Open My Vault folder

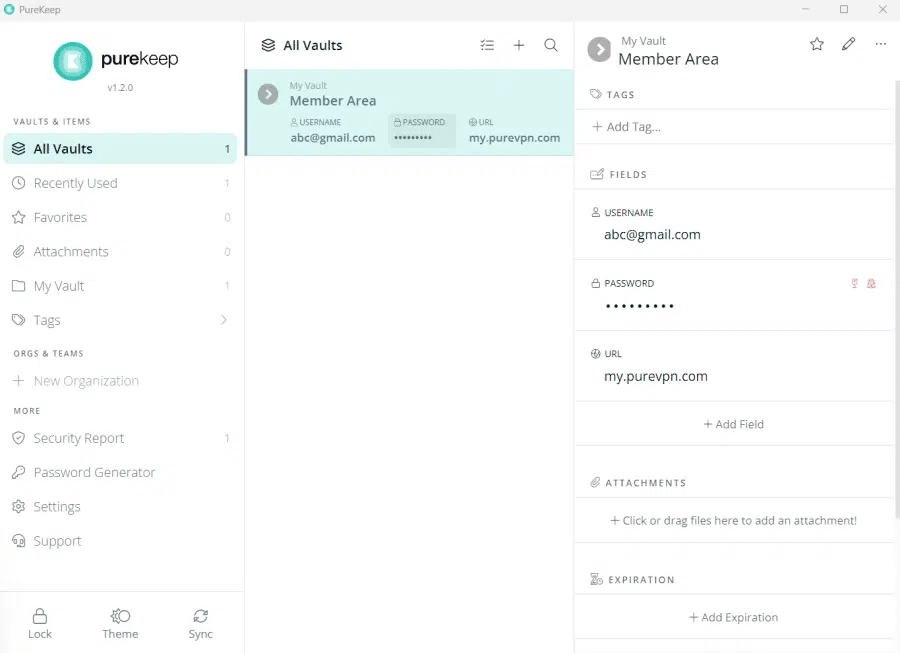coord(120,286)
